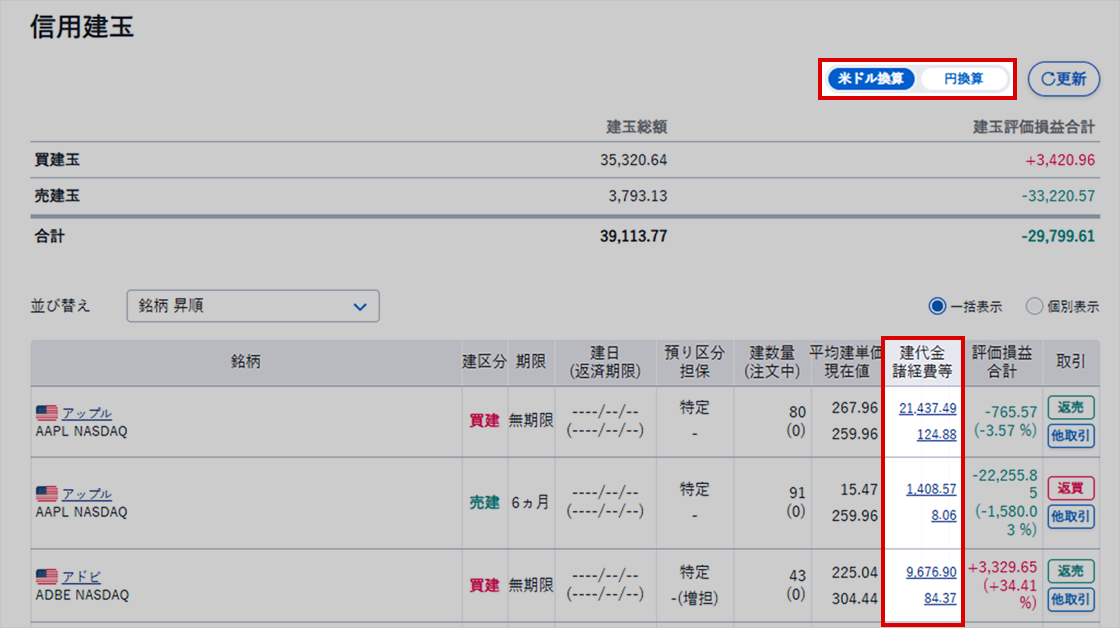Open the 21,437.49 建代金 link
Image resolution: width=1120 pixels, height=628 pixels.
click(928, 408)
